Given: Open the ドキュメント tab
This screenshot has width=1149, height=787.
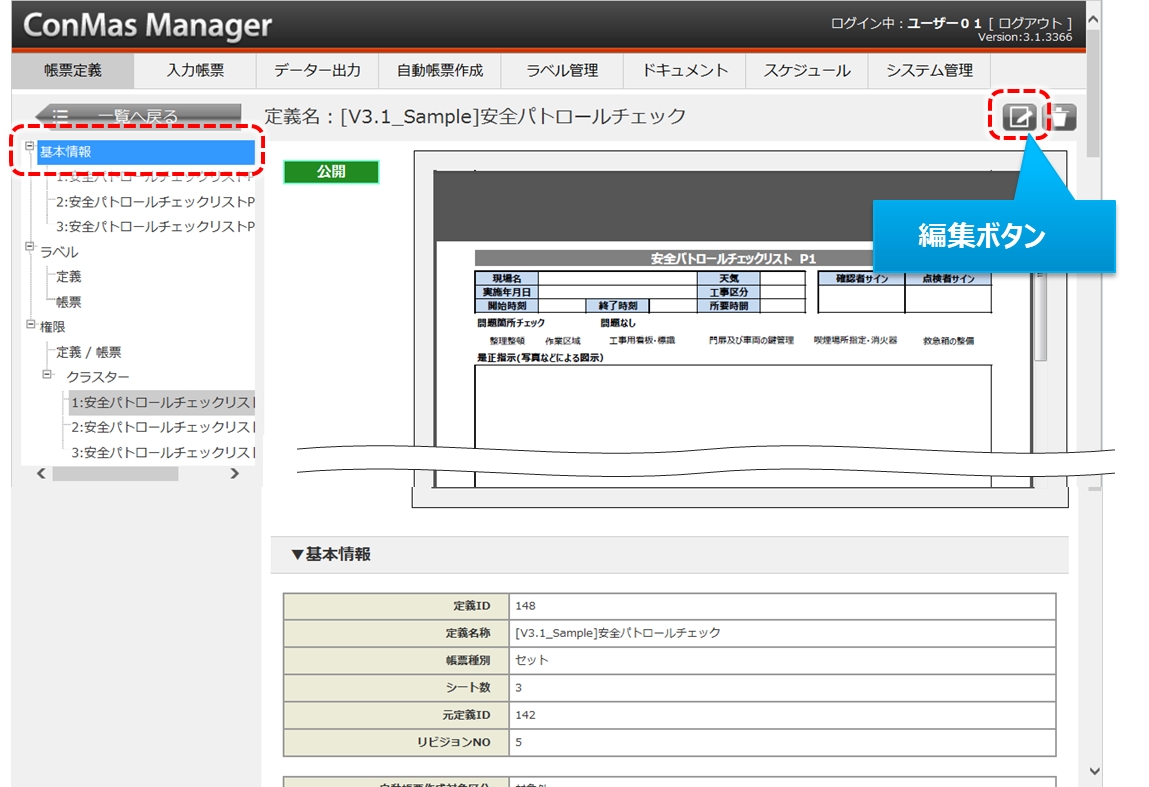Looking at the screenshot, I should click(x=684, y=70).
